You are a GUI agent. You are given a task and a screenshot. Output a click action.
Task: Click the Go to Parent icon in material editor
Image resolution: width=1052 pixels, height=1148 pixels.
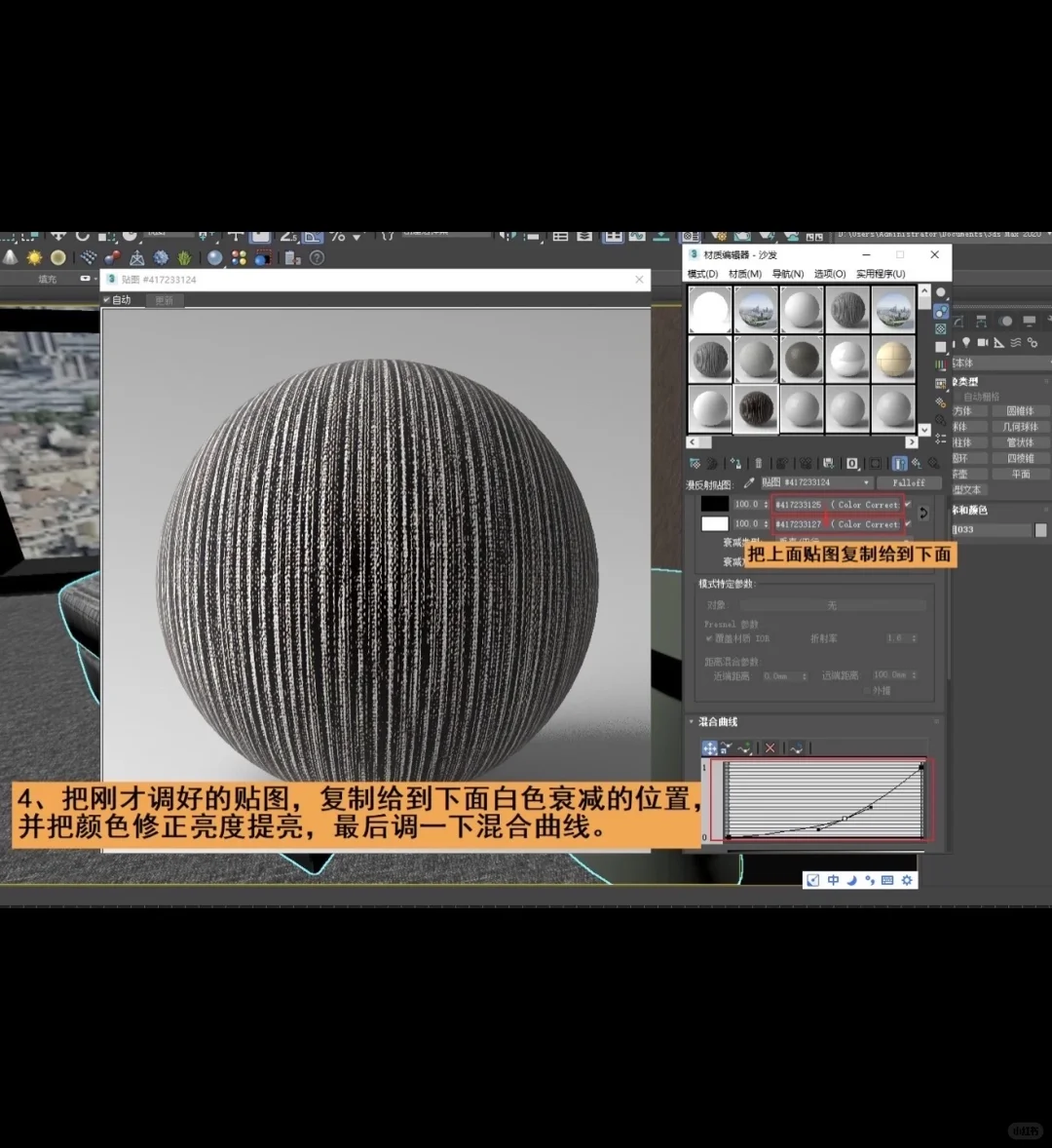(x=918, y=463)
